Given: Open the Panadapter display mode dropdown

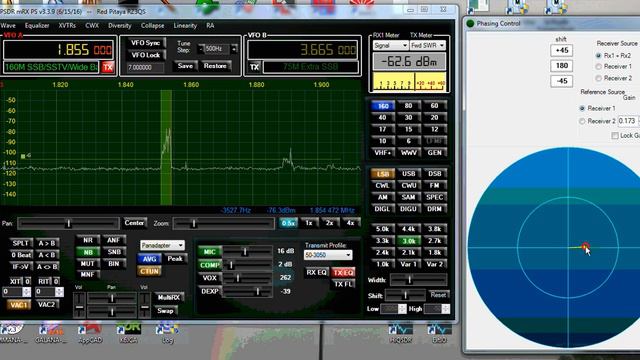Looking at the screenshot, I should coord(162,245).
